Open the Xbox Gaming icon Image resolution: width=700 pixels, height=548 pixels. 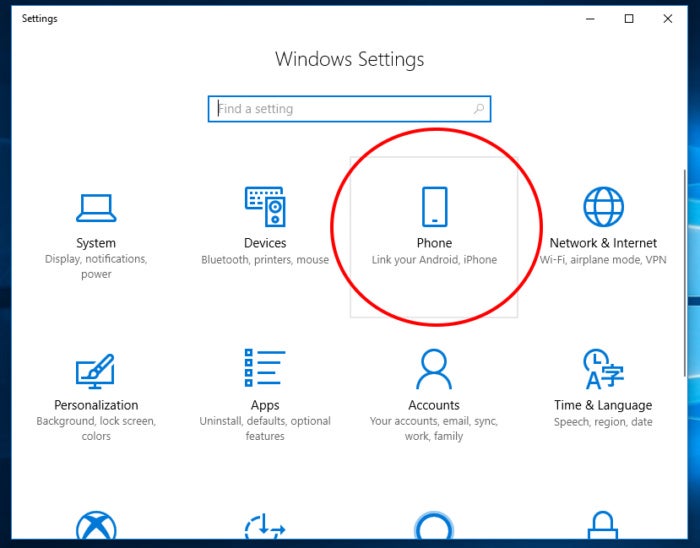click(x=96, y=526)
